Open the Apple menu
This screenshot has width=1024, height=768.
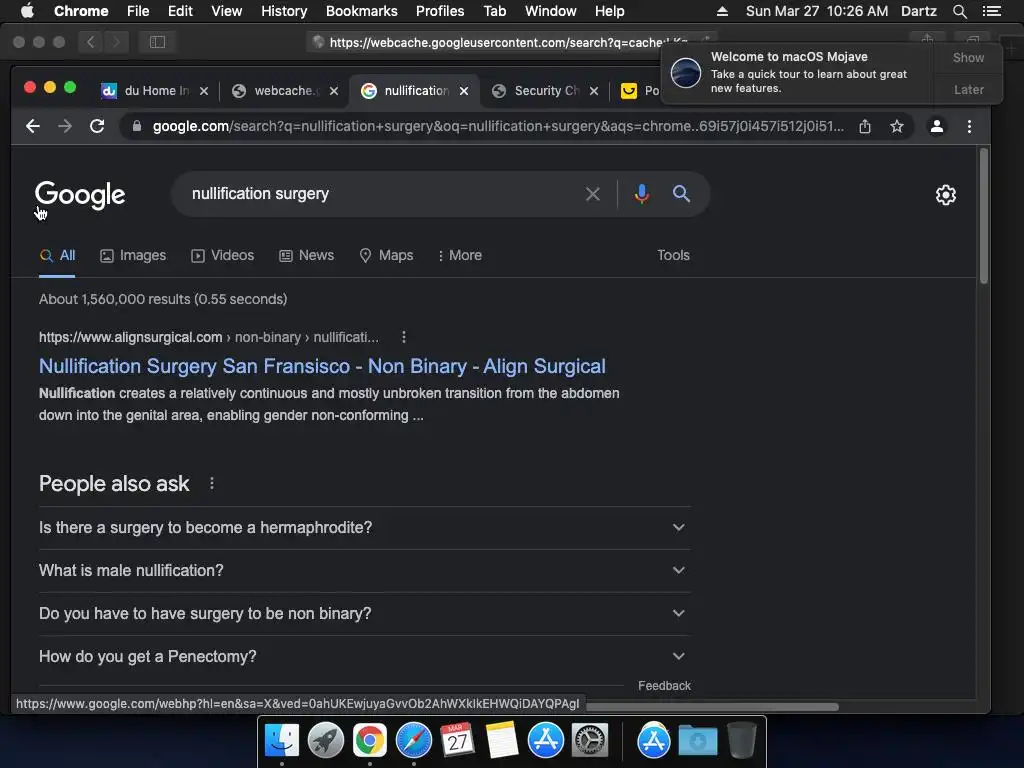pyautogui.click(x=27, y=11)
